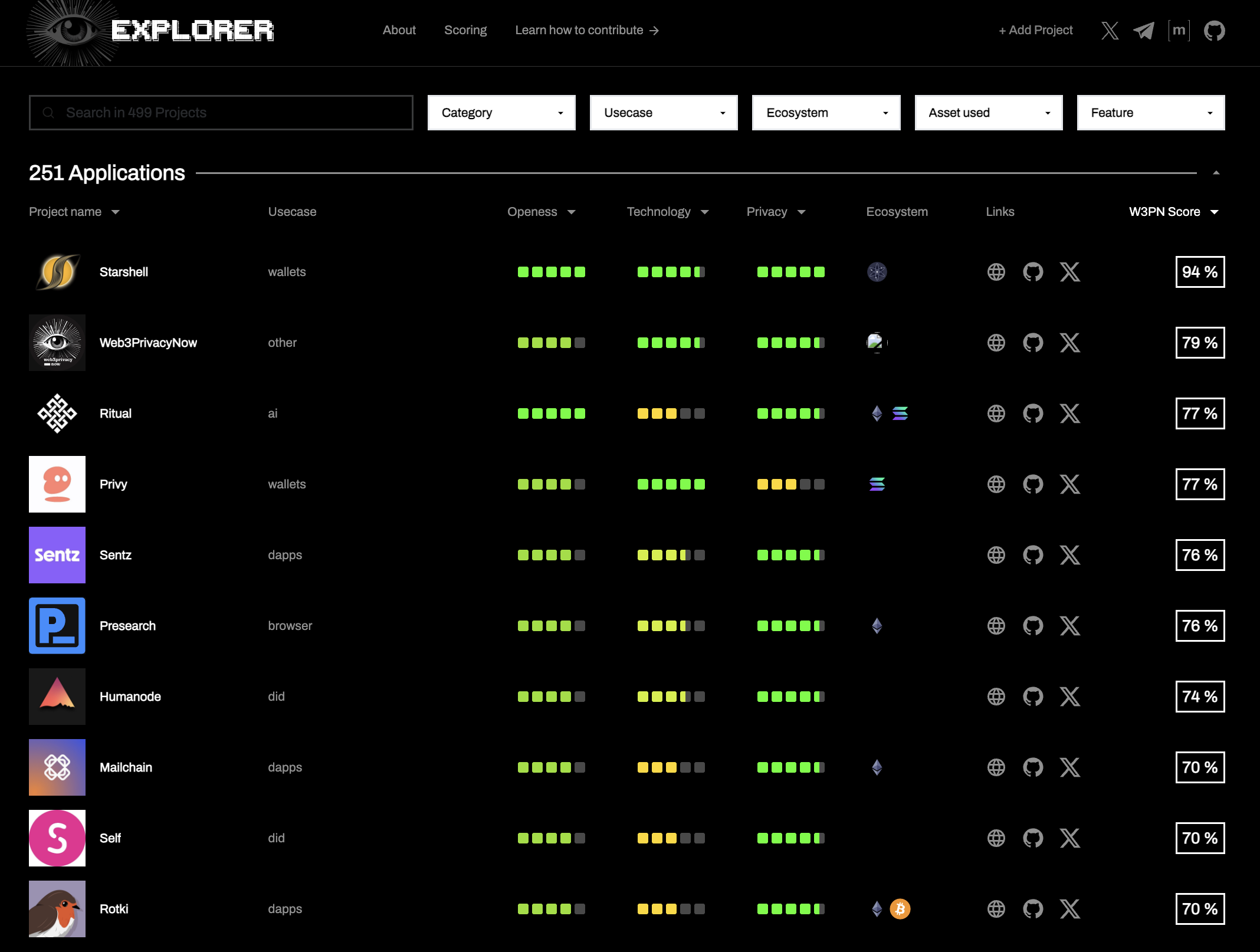Screen dimensions: 1260x952
Task: Click Starshell 94 % score box
Action: 1200,272
